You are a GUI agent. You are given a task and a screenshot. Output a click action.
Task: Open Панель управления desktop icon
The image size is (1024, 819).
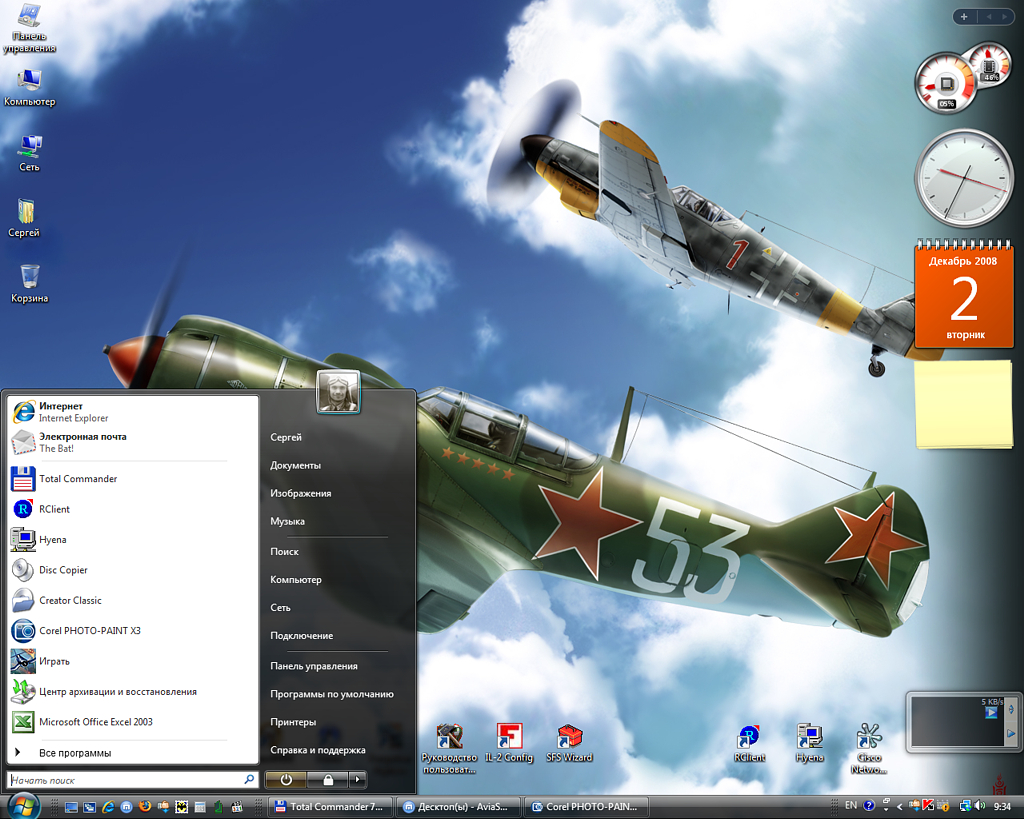[x=29, y=27]
